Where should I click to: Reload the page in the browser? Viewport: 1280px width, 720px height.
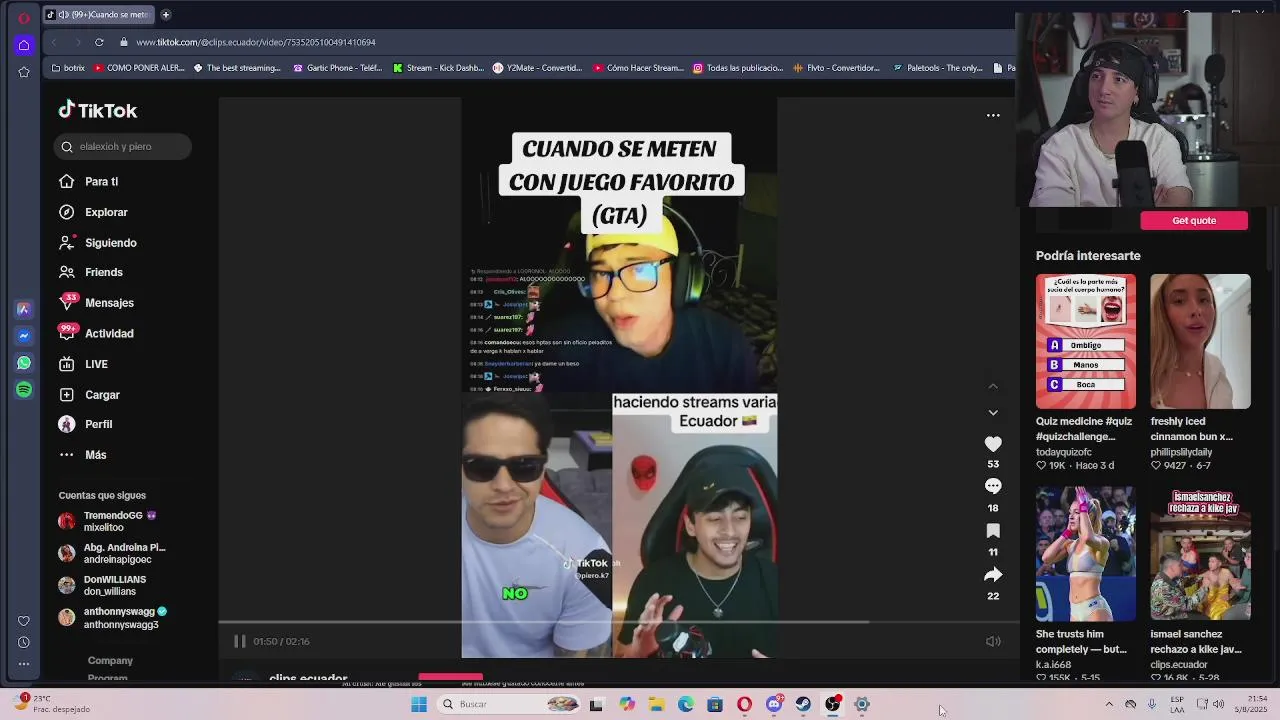[x=99, y=42]
